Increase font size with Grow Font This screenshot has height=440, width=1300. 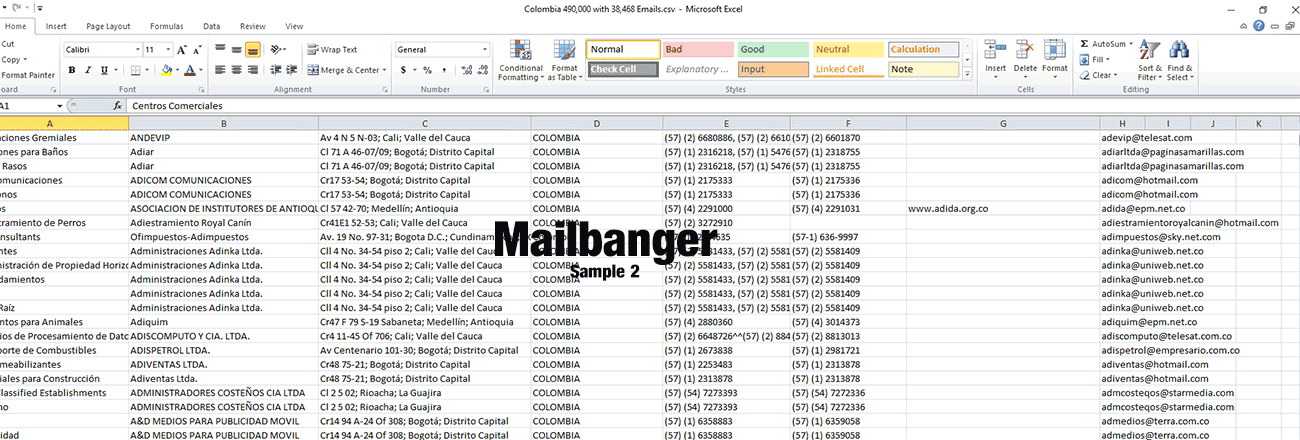pyautogui.click(x=182, y=49)
